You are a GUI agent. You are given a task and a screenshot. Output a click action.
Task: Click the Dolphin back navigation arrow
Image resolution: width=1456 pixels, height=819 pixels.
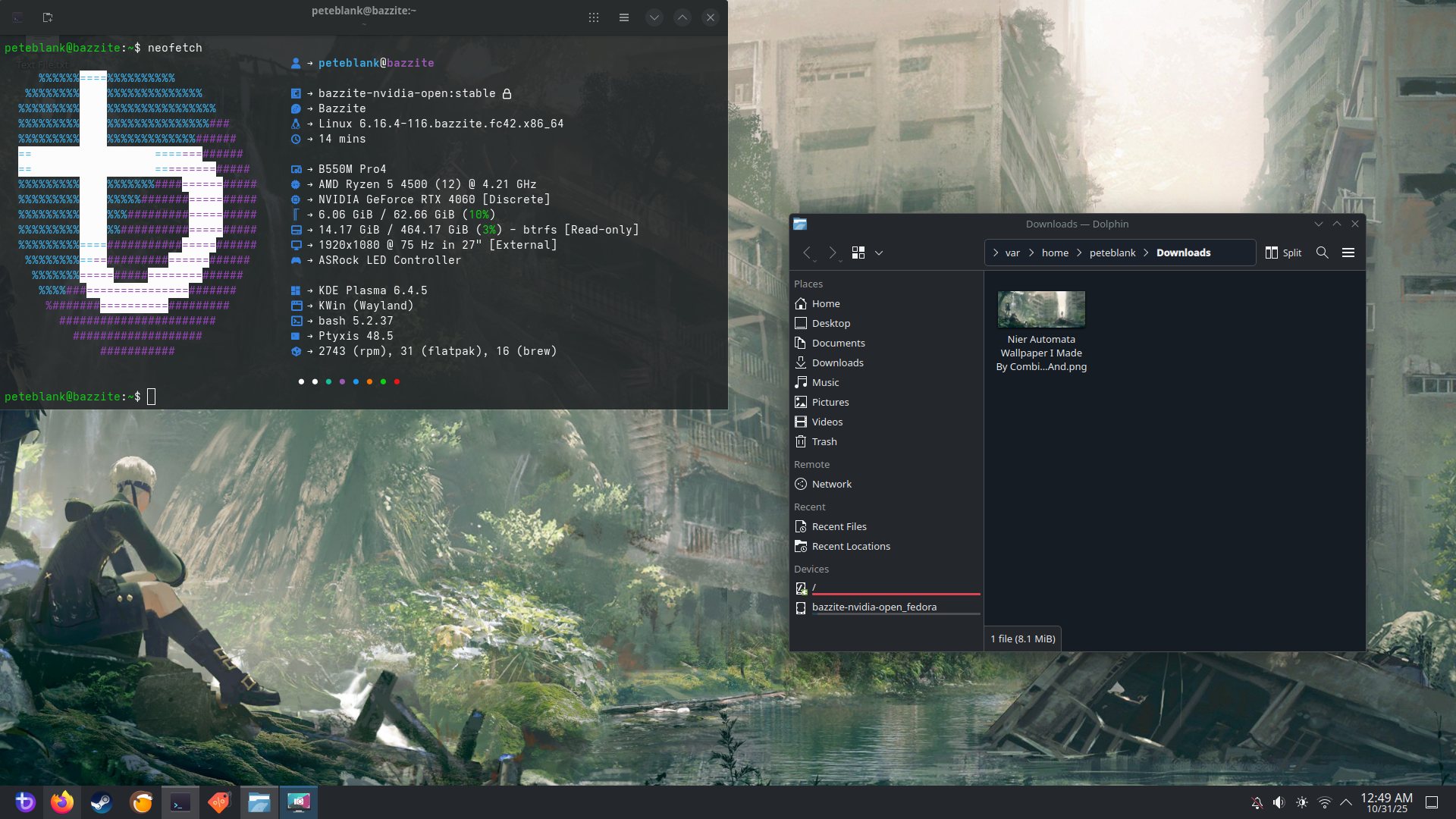click(808, 253)
